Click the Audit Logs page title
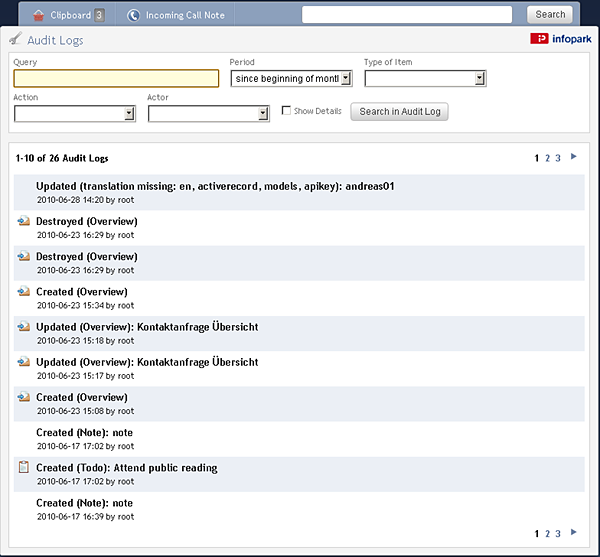Image resolution: width=600 pixels, height=557 pixels. pyautogui.click(x=55, y=40)
